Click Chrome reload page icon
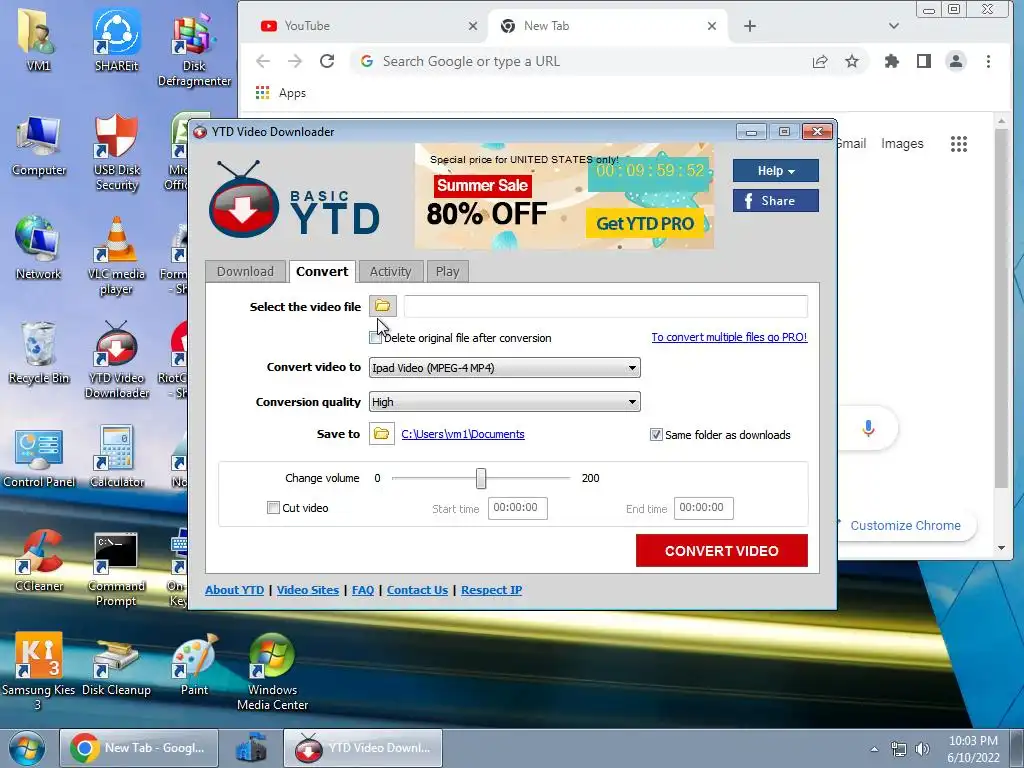Viewport: 1024px width, 768px height. (327, 61)
